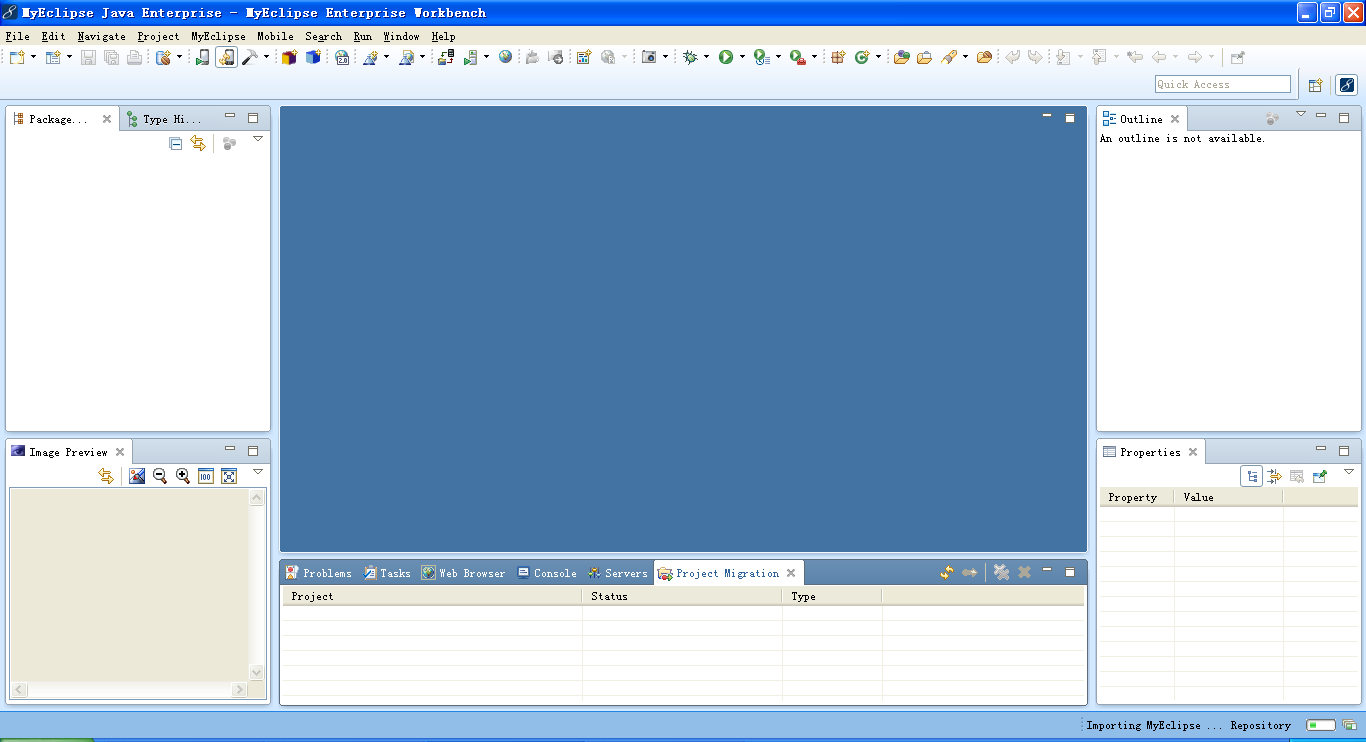Click Fit to window icon in Image Preview
The image size is (1366, 742).
pyautogui.click(x=229, y=476)
